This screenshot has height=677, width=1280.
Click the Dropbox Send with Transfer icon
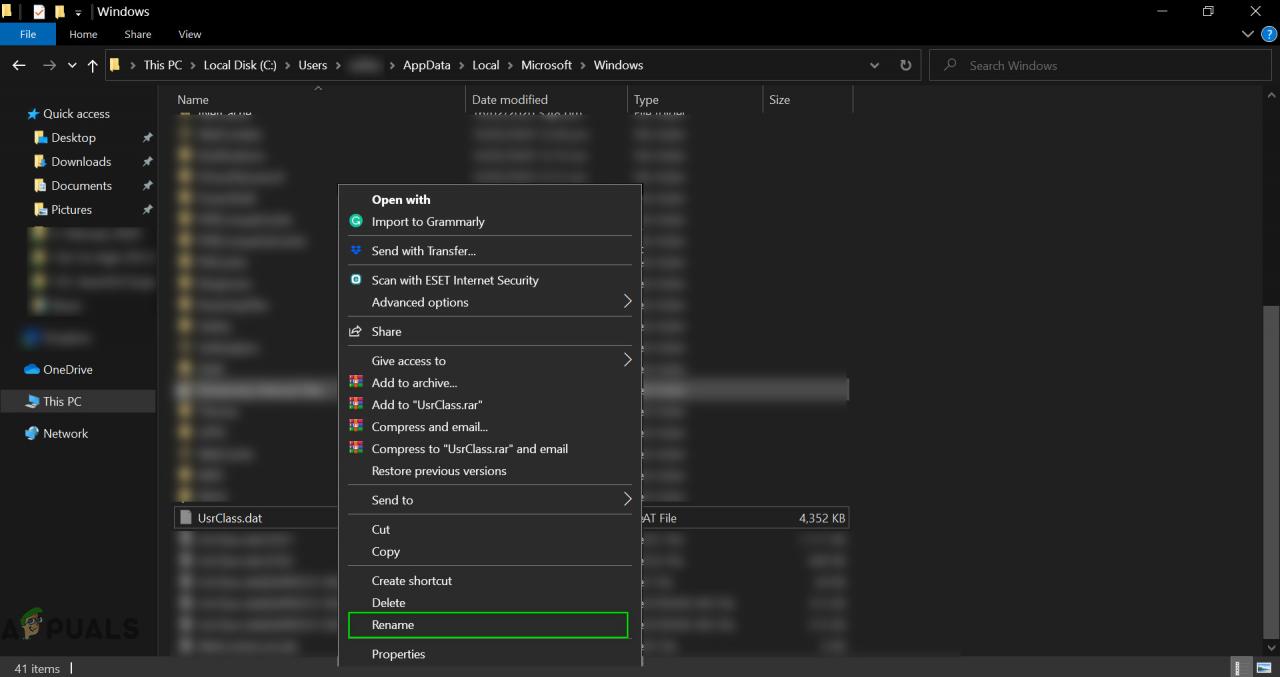(355, 250)
